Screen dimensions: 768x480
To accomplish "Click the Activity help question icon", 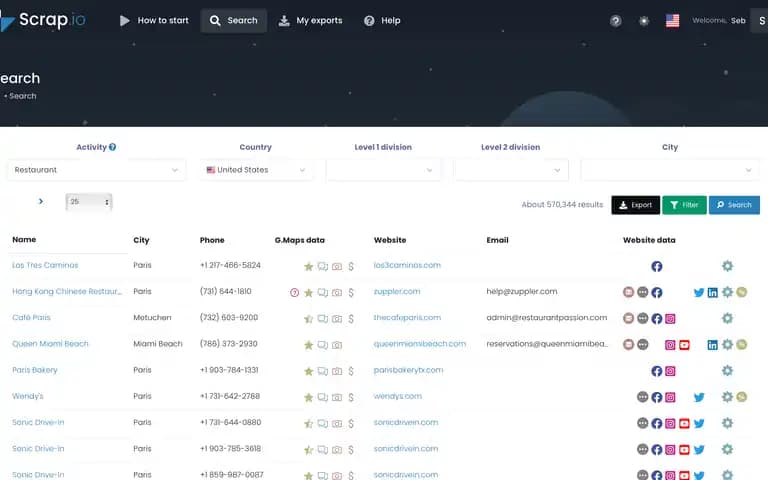I will 113,147.
